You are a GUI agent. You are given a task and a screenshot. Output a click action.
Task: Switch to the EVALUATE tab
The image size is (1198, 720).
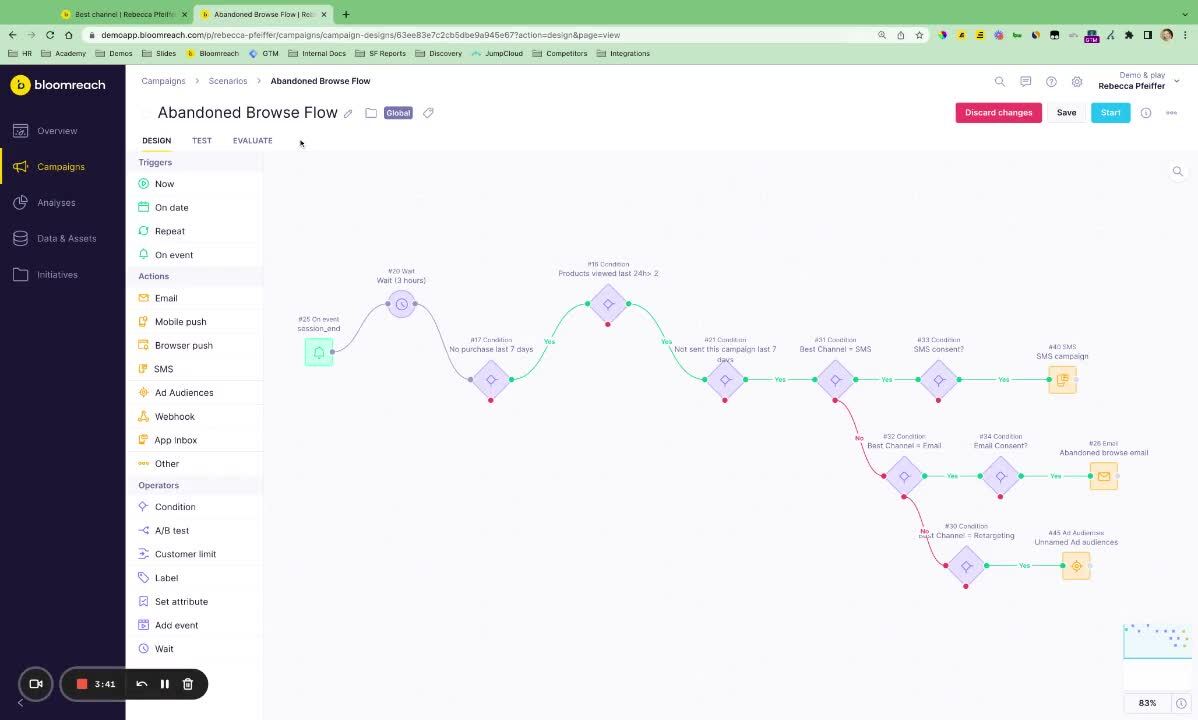[x=252, y=141]
